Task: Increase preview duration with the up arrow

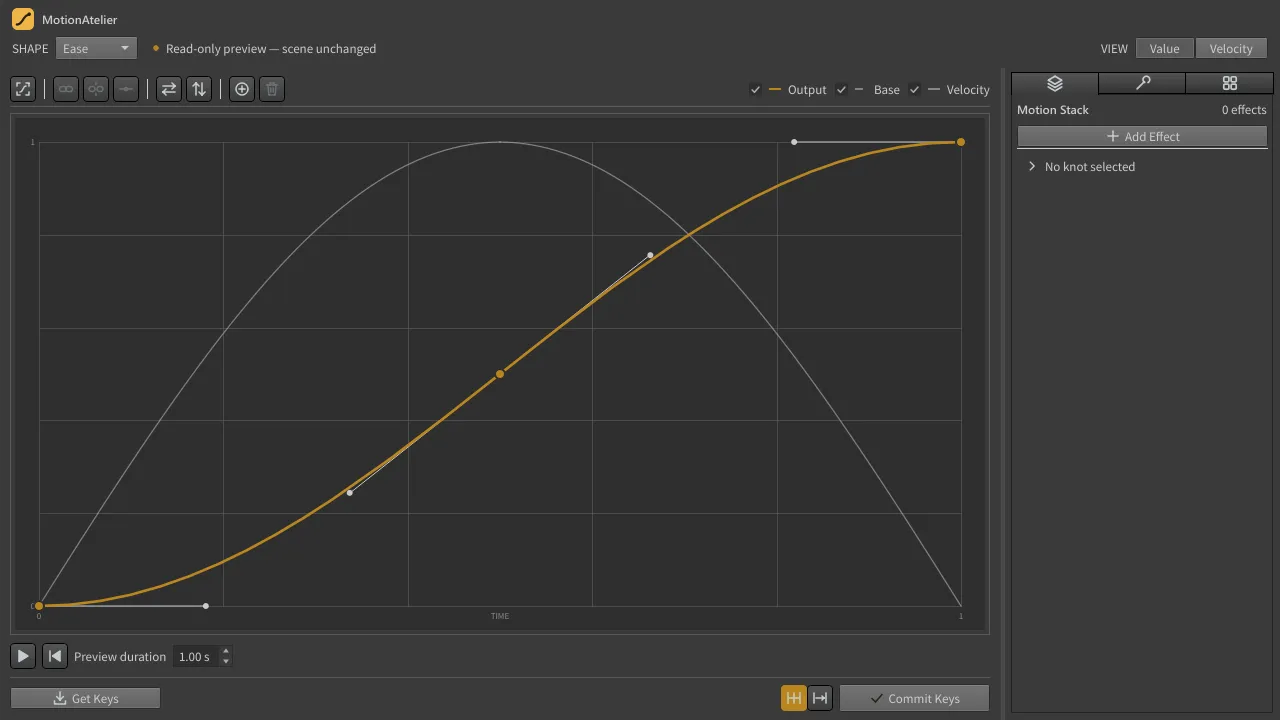Action: (x=226, y=651)
